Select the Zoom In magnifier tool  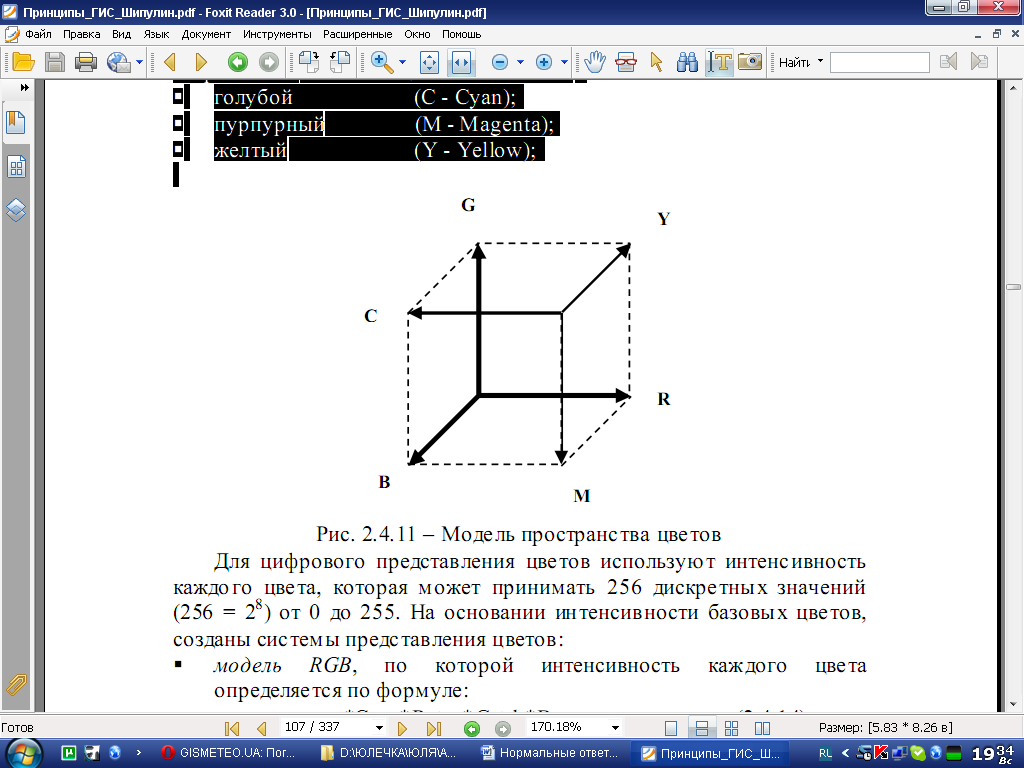382,63
